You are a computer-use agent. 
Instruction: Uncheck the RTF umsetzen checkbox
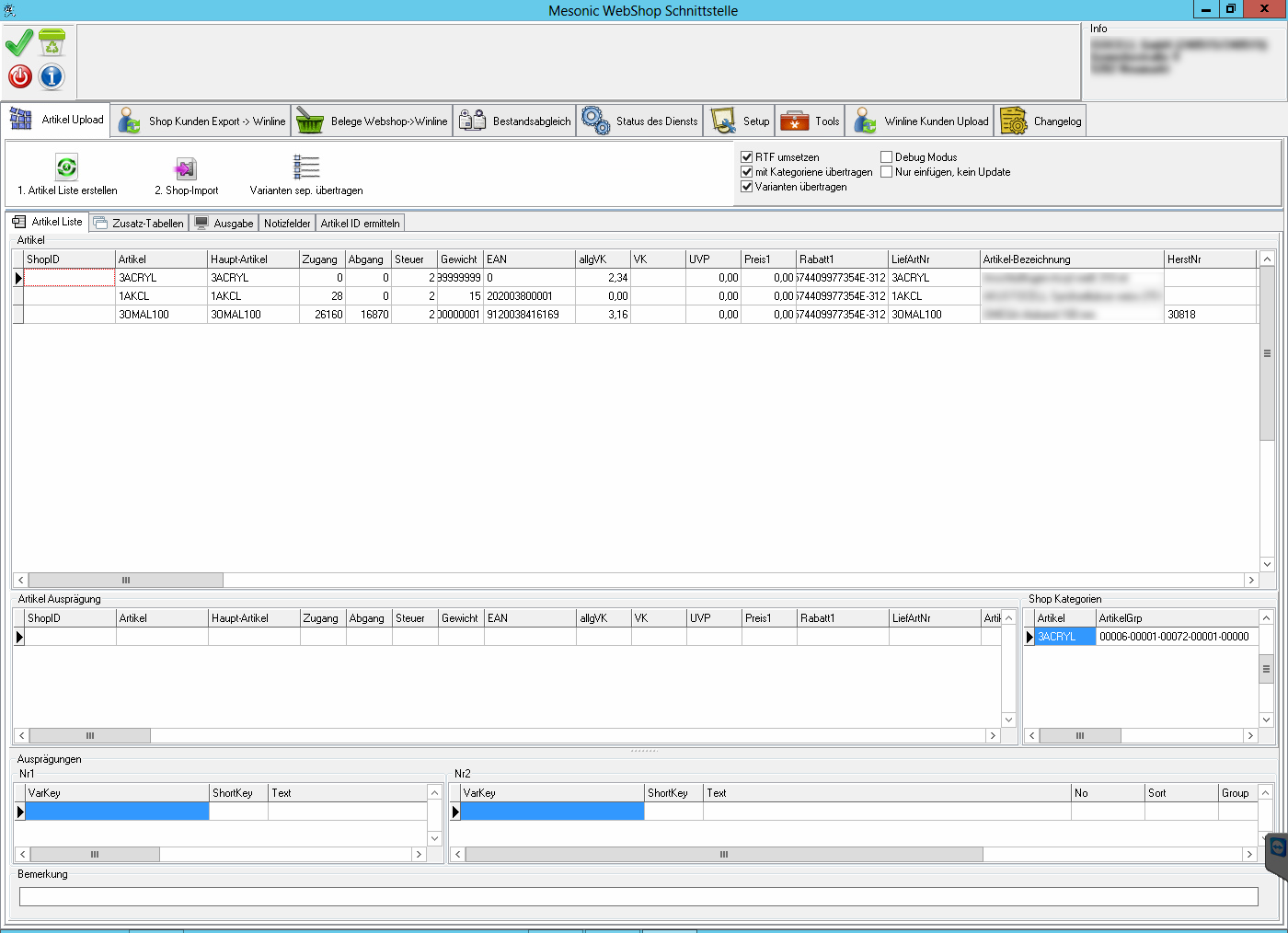pyautogui.click(x=747, y=157)
